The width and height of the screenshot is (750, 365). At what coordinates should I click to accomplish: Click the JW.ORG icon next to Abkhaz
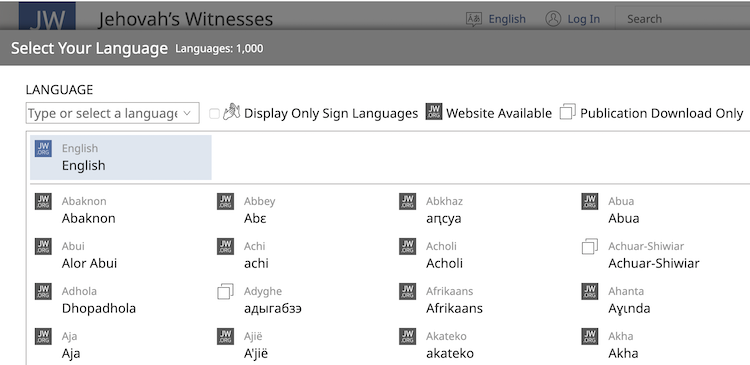point(408,201)
